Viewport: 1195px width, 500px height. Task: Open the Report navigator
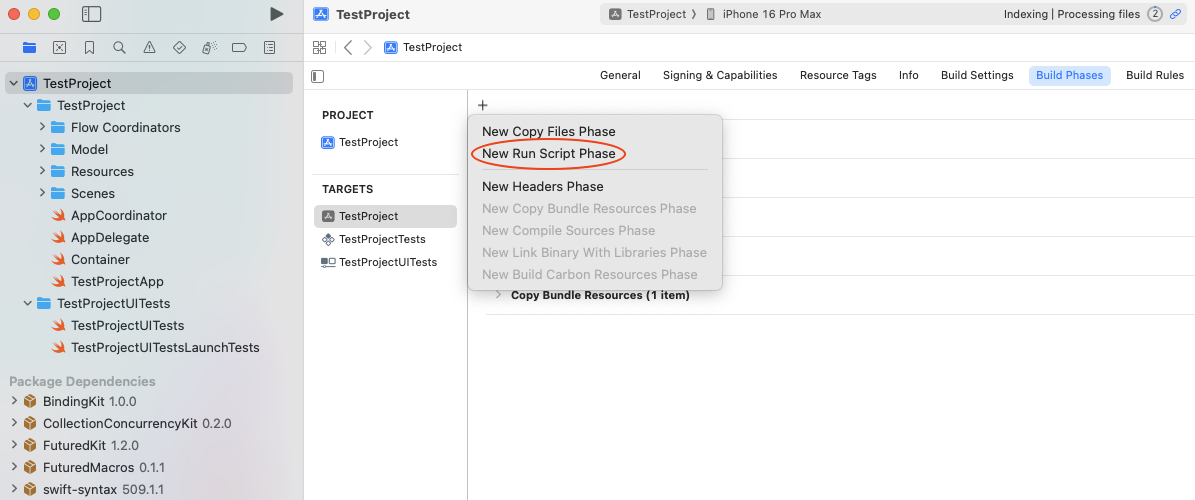point(269,47)
